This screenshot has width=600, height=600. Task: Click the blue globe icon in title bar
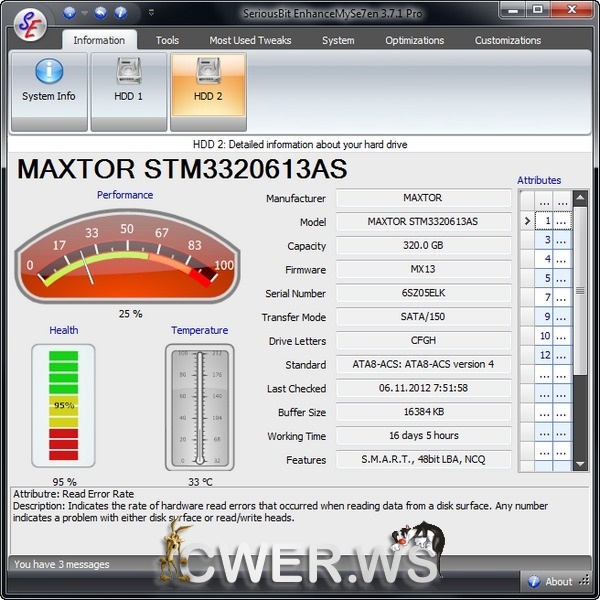70,13
